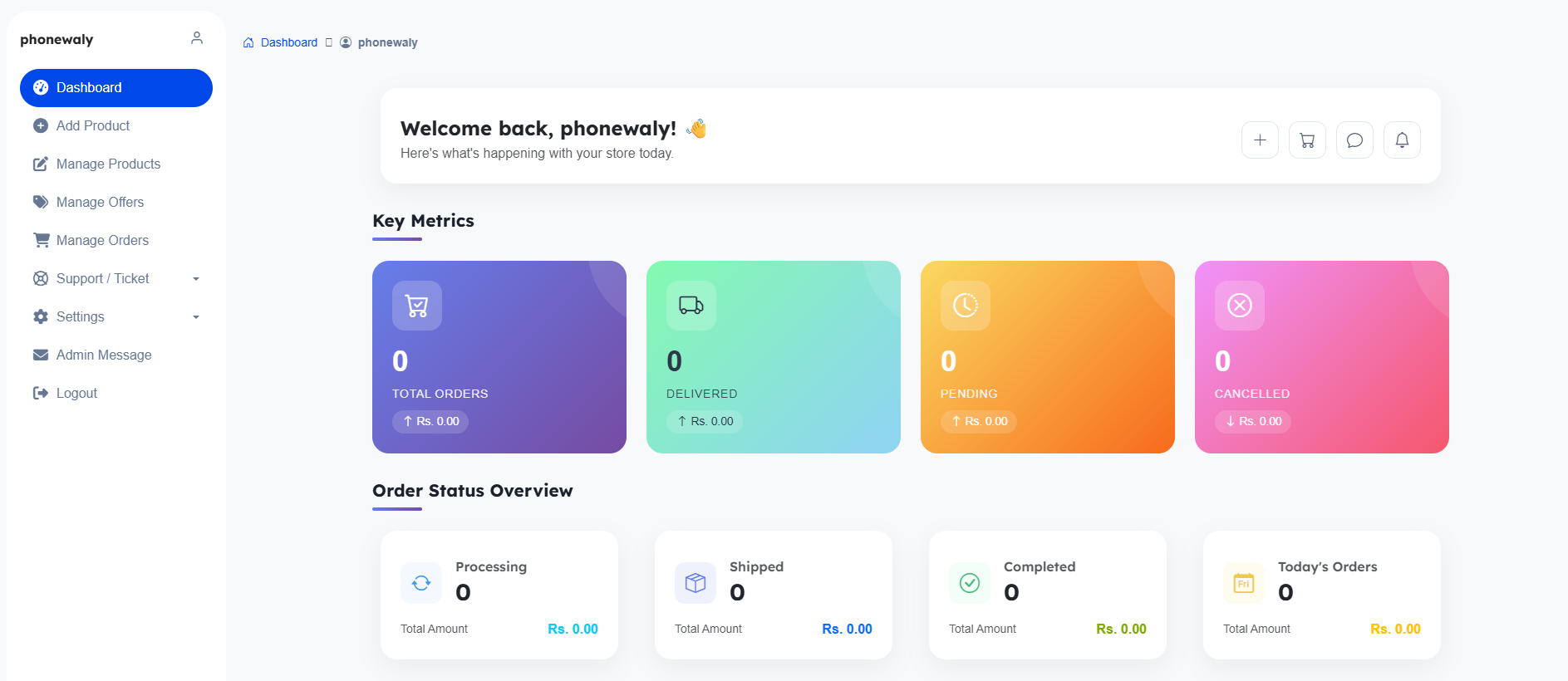Image resolution: width=1568 pixels, height=681 pixels.
Task: Click the shopping cart header button
Action: pyautogui.click(x=1307, y=140)
